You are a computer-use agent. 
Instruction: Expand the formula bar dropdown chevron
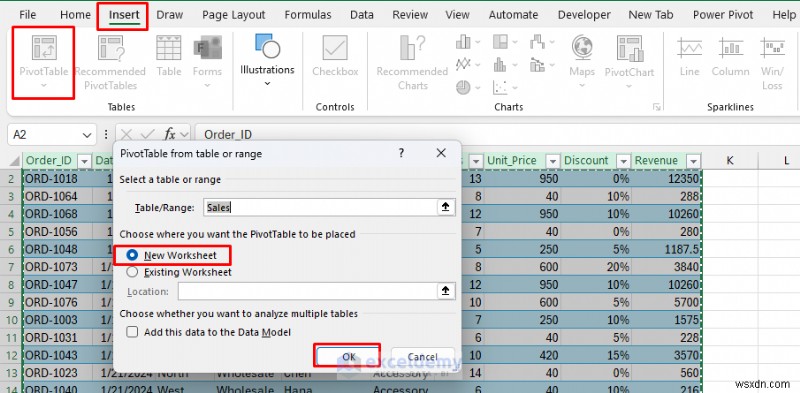[x=185, y=135]
